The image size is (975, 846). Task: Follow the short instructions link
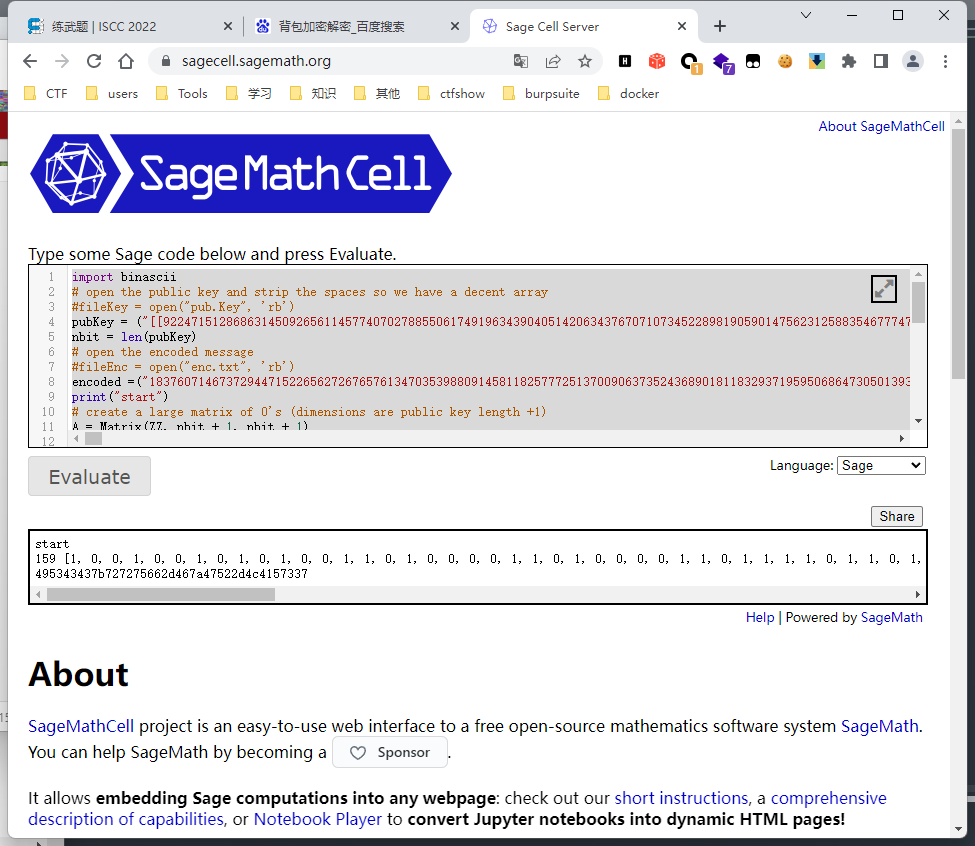(682, 798)
